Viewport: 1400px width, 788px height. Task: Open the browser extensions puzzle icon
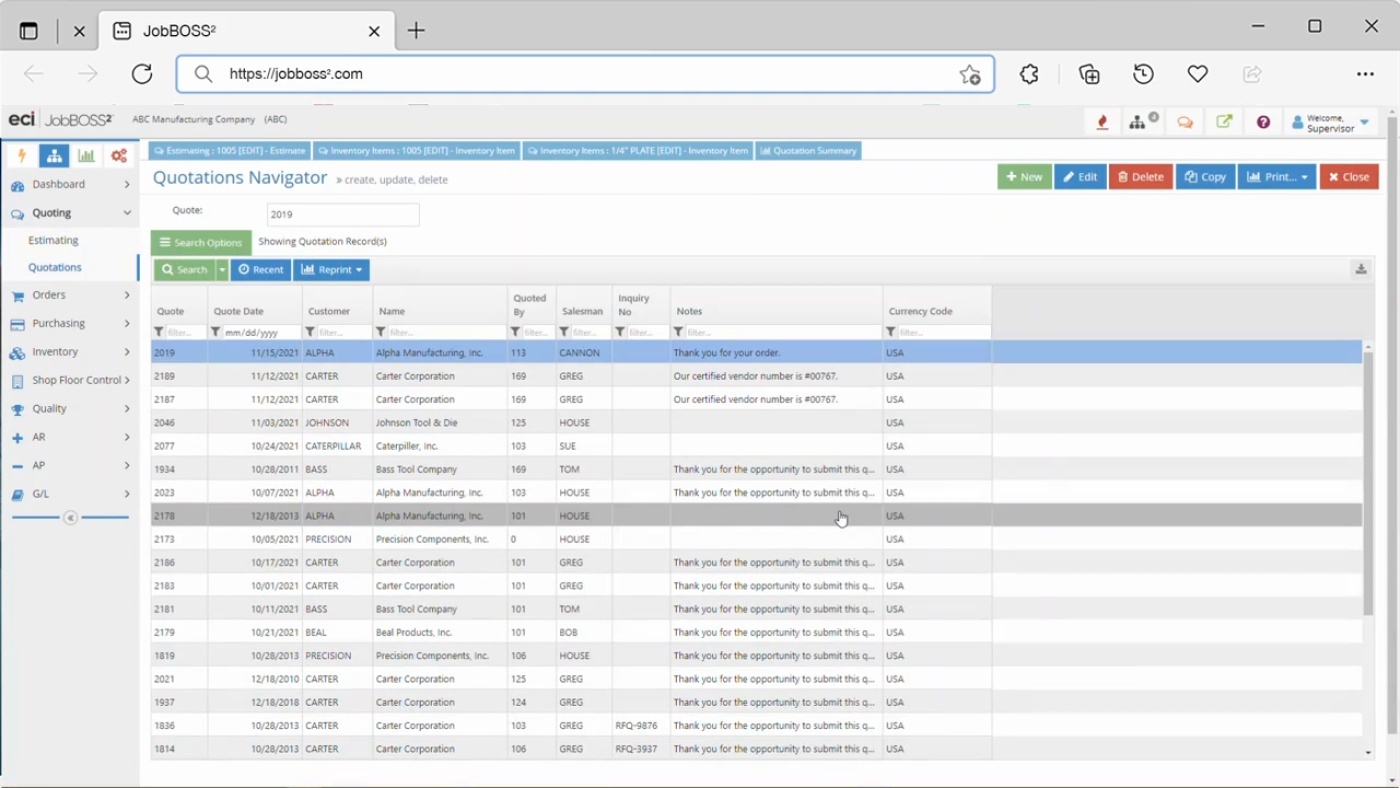[1029, 74]
